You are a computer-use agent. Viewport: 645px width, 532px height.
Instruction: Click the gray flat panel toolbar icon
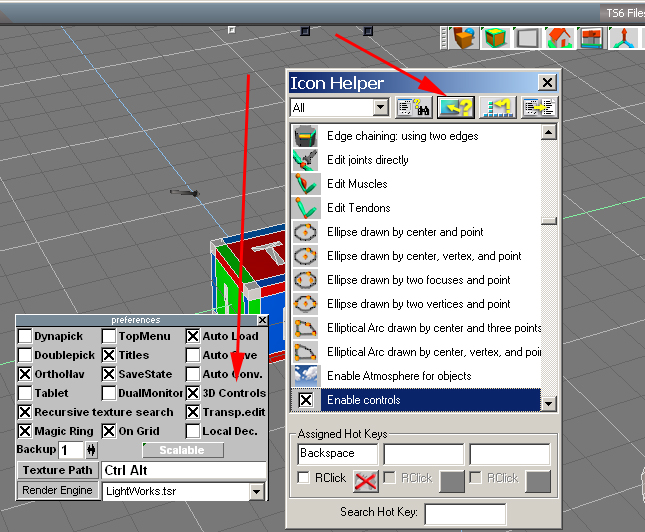[x=527, y=38]
